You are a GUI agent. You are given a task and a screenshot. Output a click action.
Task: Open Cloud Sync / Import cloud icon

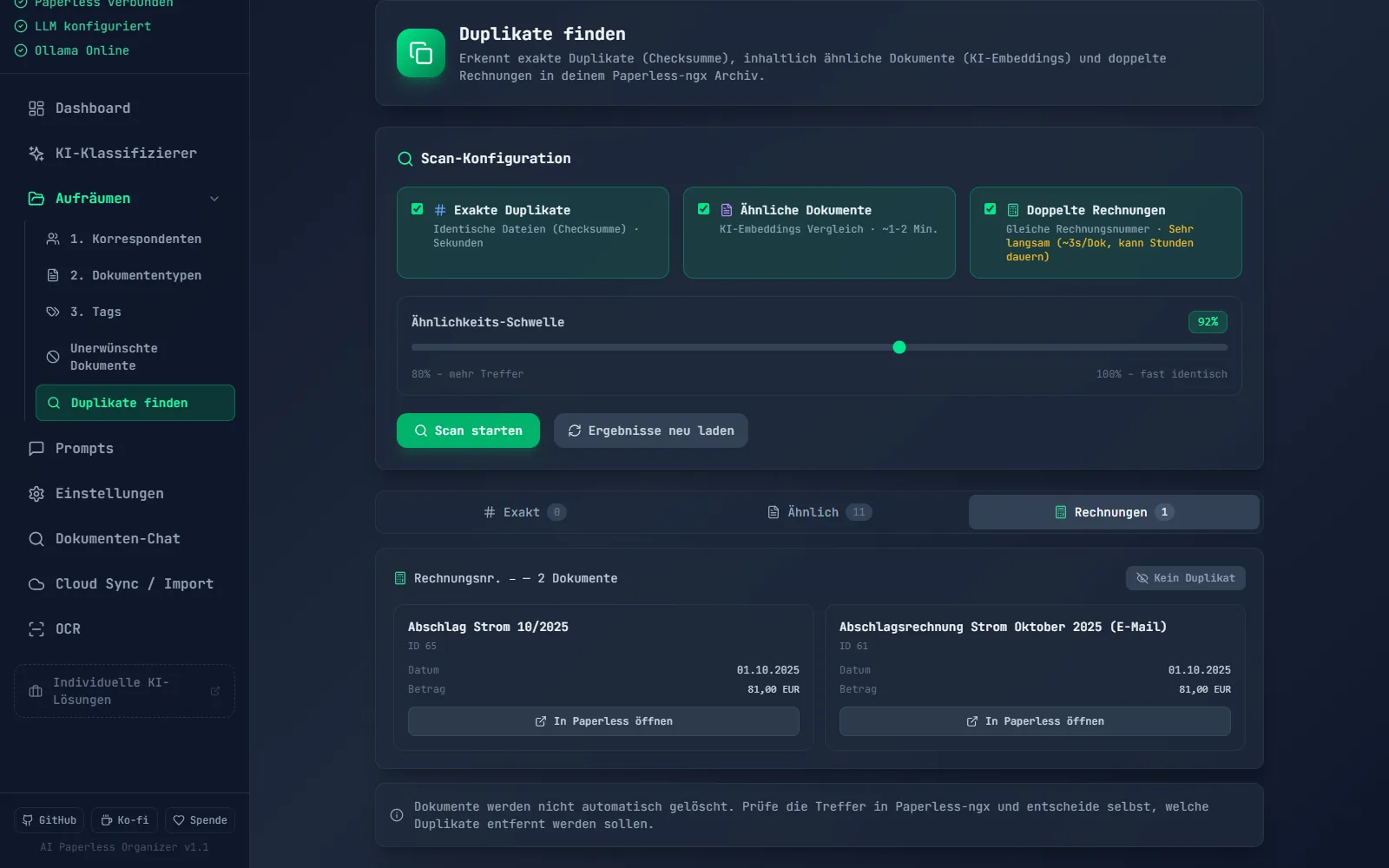pyautogui.click(x=36, y=584)
